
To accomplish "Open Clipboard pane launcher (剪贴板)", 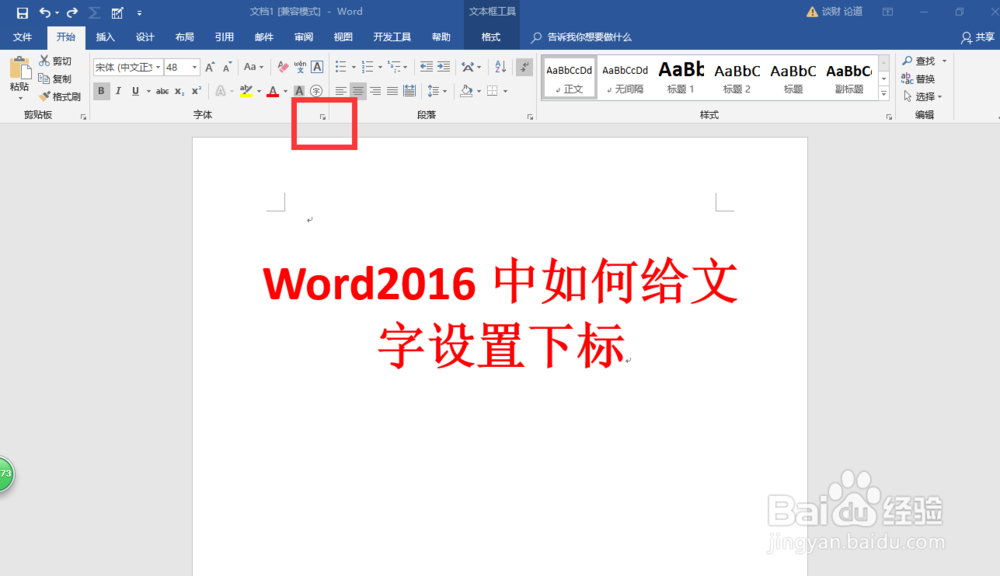I will click(84, 117).
